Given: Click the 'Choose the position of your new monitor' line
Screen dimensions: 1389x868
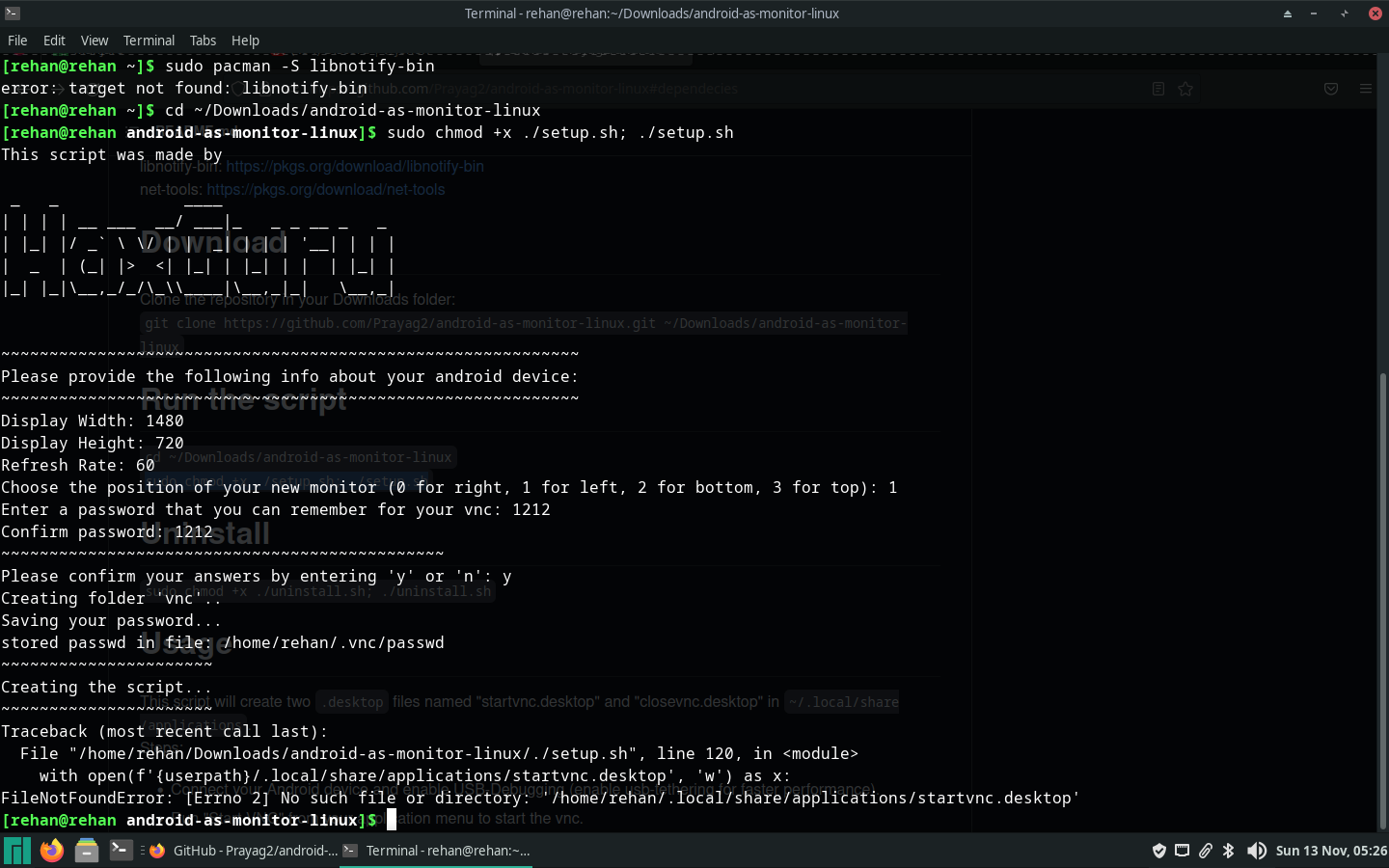Looking at the screenshot, I should coord(449,487).
